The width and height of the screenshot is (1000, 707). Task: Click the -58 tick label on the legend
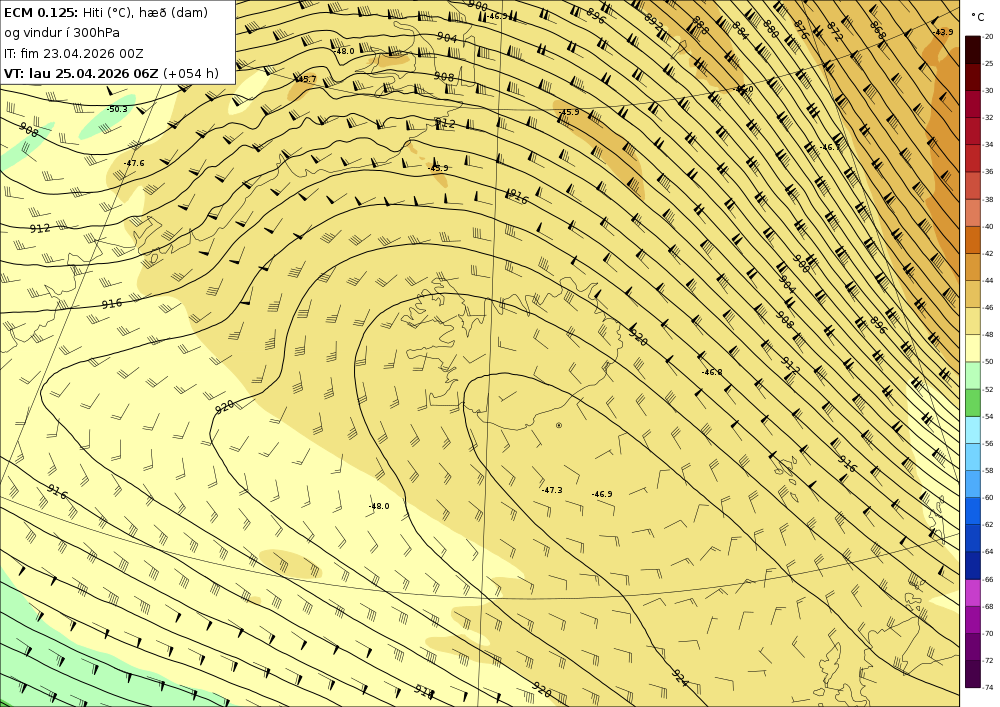tap(988, 470)
